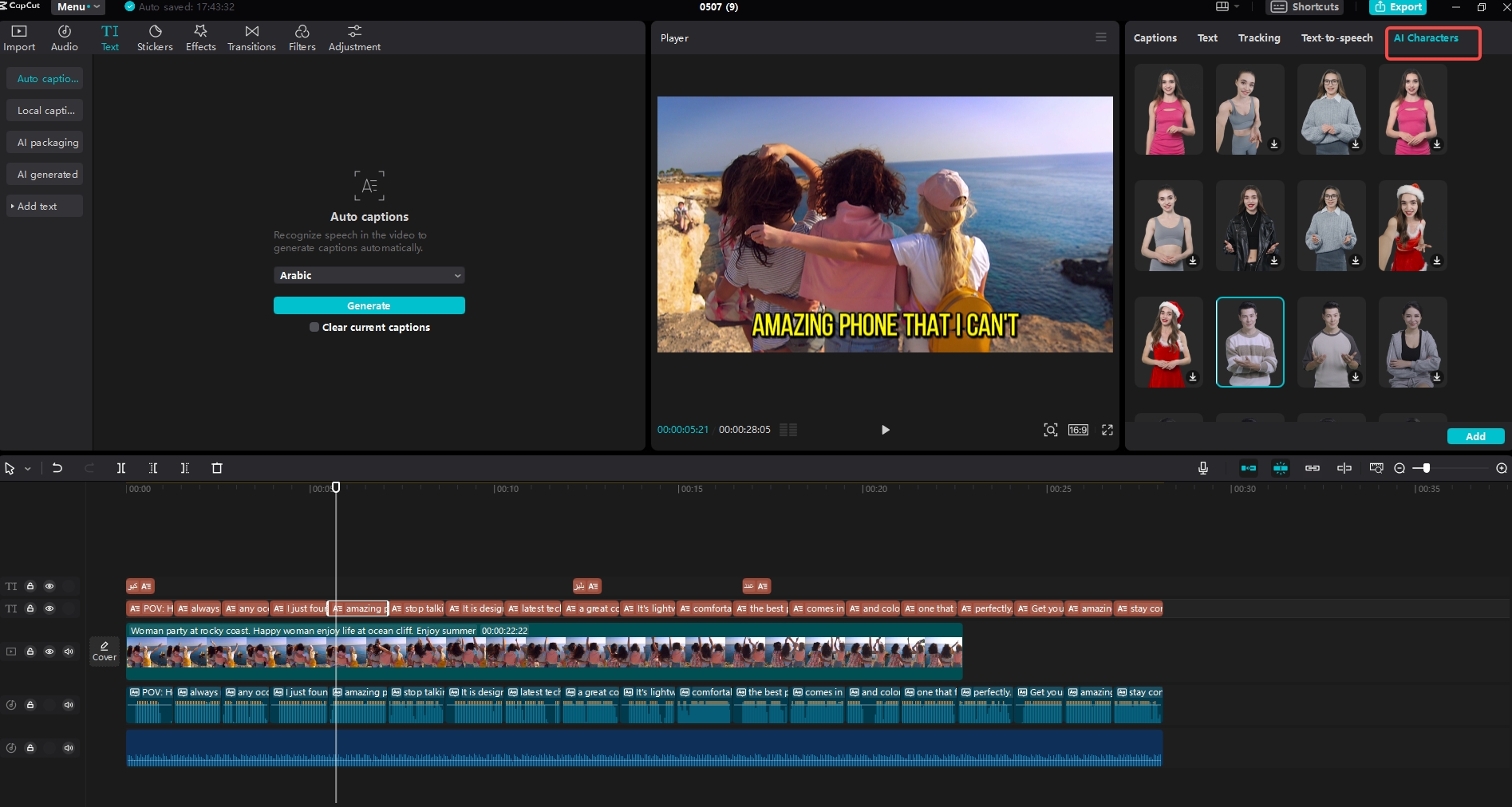
Task: Open the Stickers panel
Action: coord(155,37)
